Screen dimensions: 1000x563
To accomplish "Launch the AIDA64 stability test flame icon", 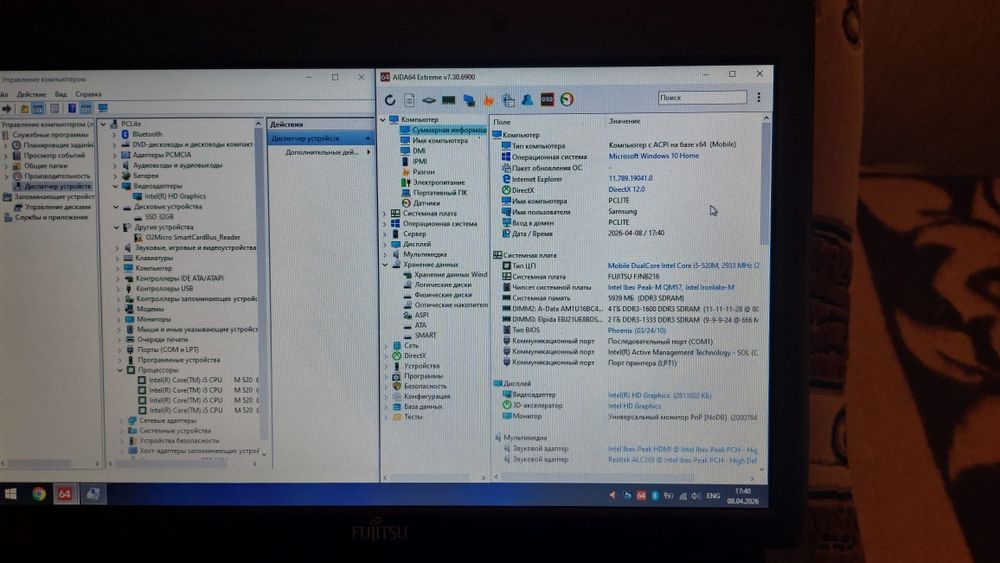I will [x=489, y=100].
